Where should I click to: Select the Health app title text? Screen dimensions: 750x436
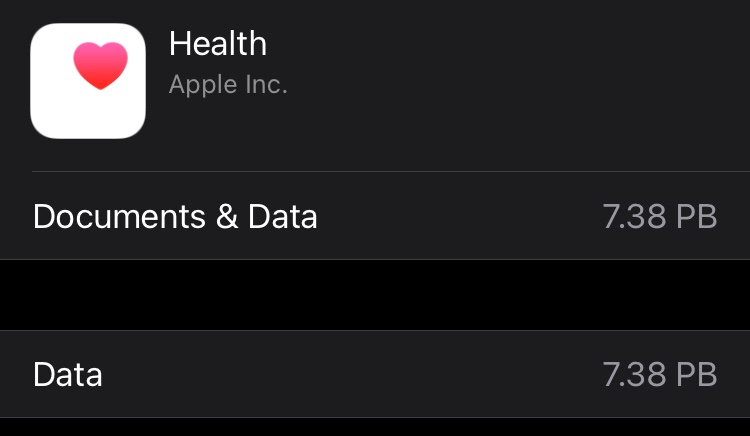(x=218, y=44)
